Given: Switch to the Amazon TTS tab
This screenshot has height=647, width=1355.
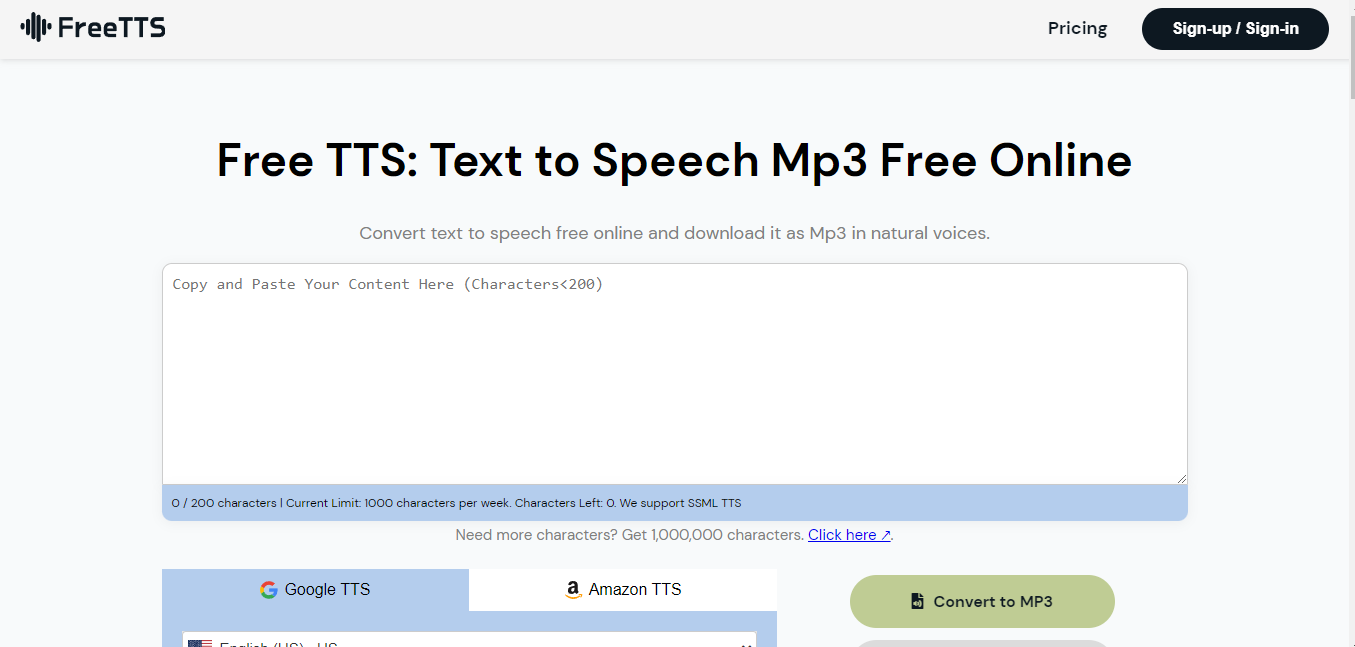Looking at the screenshot, I should point(622,590).
